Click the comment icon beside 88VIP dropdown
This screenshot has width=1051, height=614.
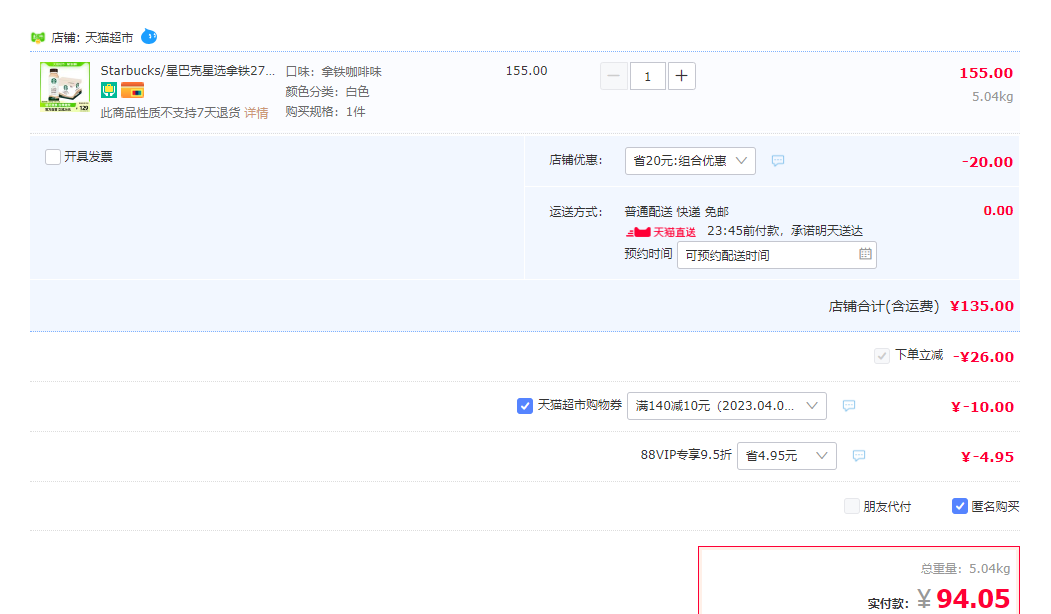[859, 456]
